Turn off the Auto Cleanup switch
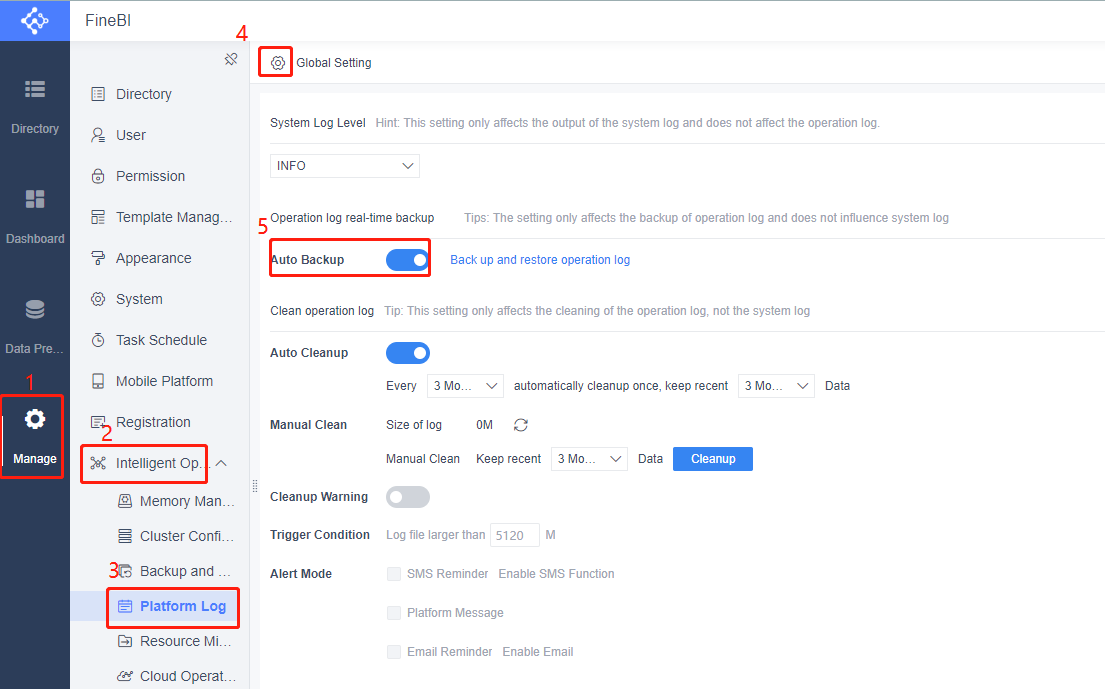This screenshot has width=1105, height=689. 408,353
